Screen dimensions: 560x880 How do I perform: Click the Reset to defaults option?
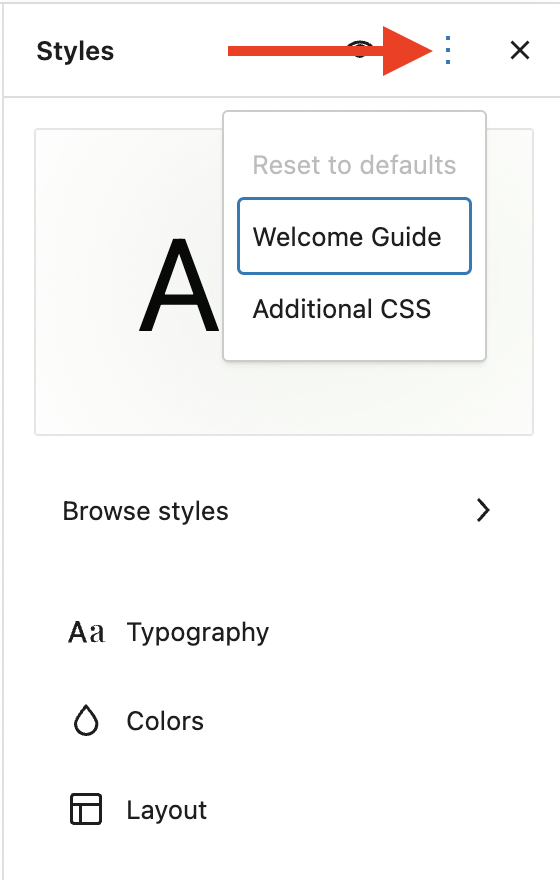pos(354,165)
